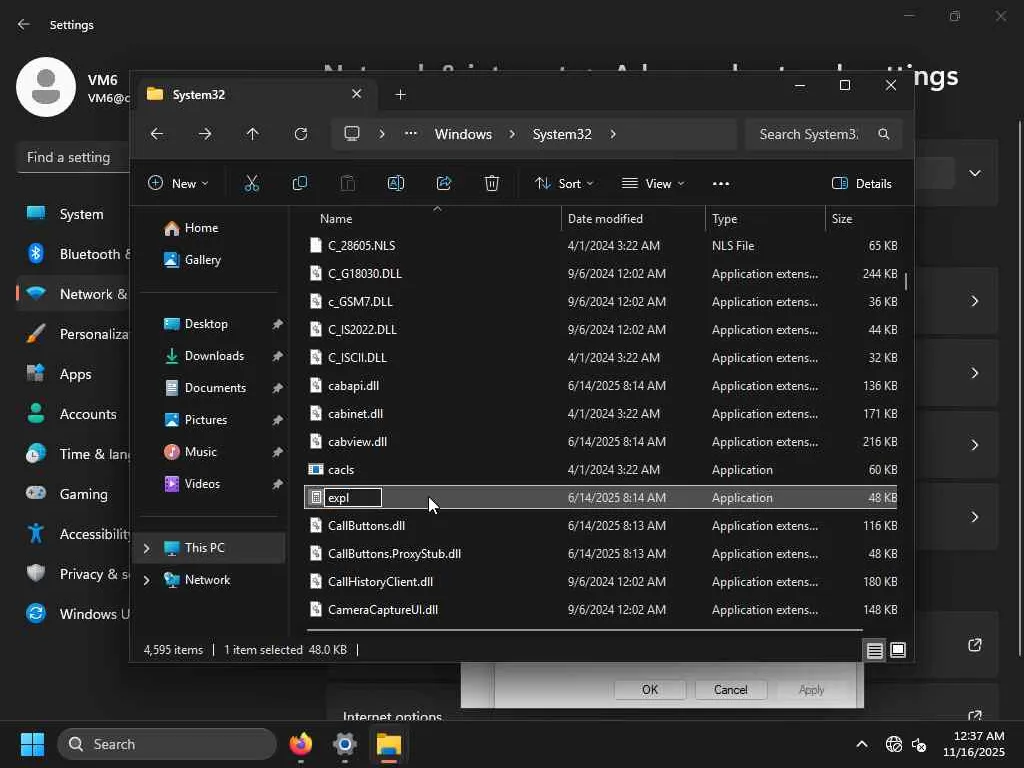Go up one folder level

point(253,134)
